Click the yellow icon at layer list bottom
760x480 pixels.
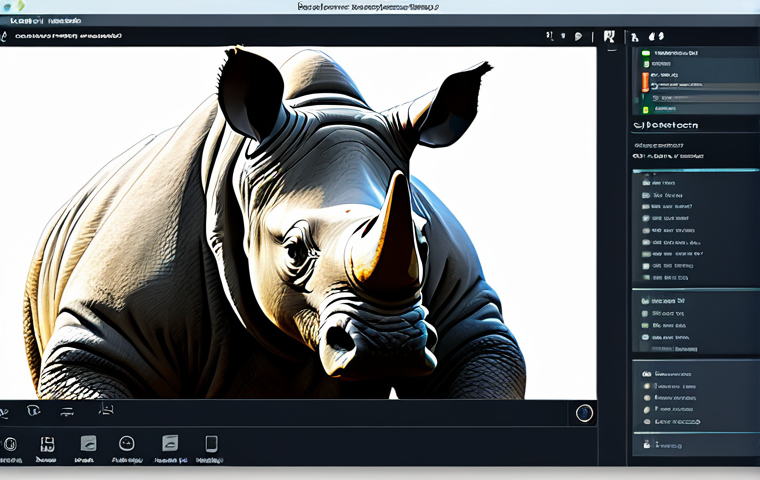(646, 109)
